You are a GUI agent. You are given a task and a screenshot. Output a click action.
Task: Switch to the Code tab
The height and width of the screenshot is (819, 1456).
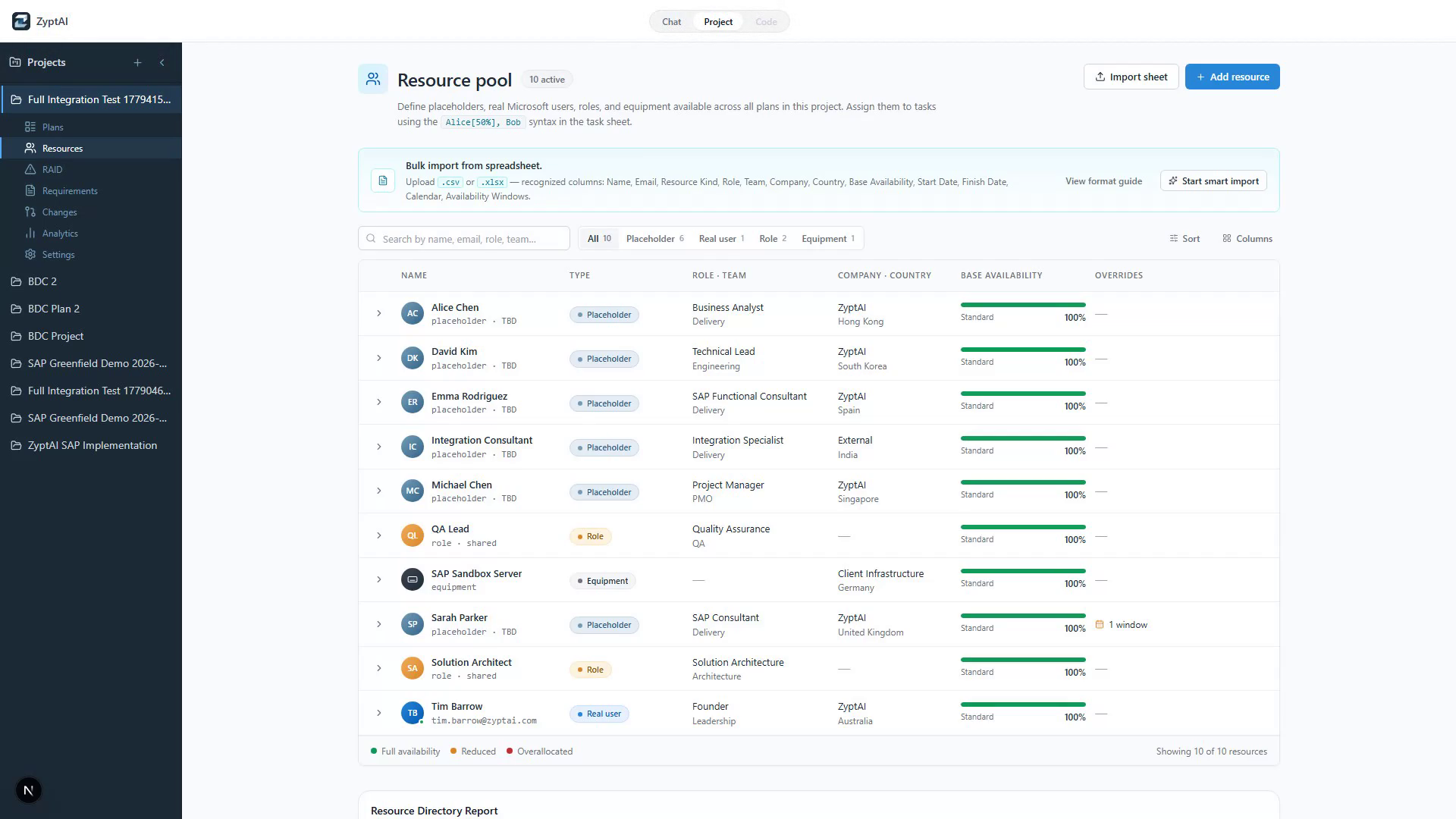point(766,21)
